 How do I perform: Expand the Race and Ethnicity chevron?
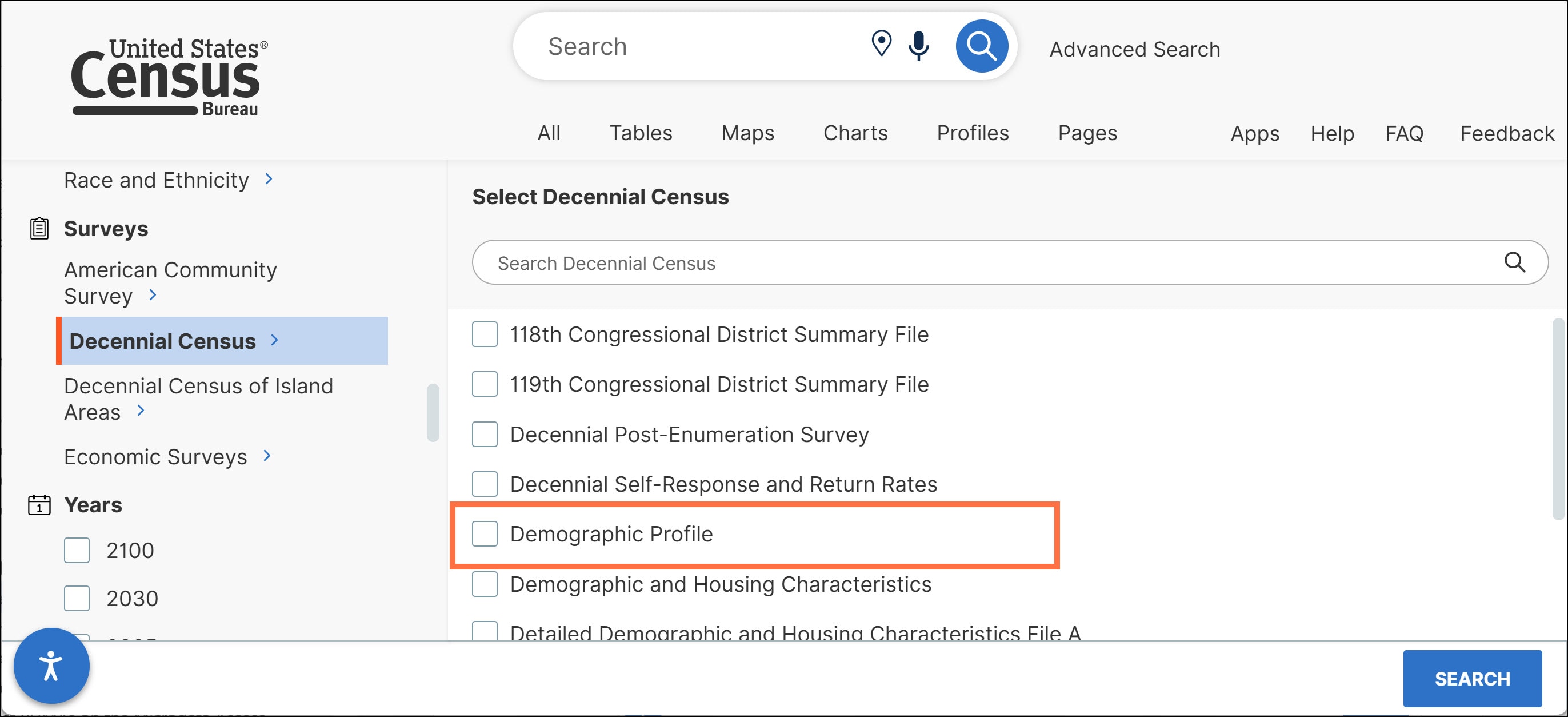pyautogui.click(x=269, y=179)
